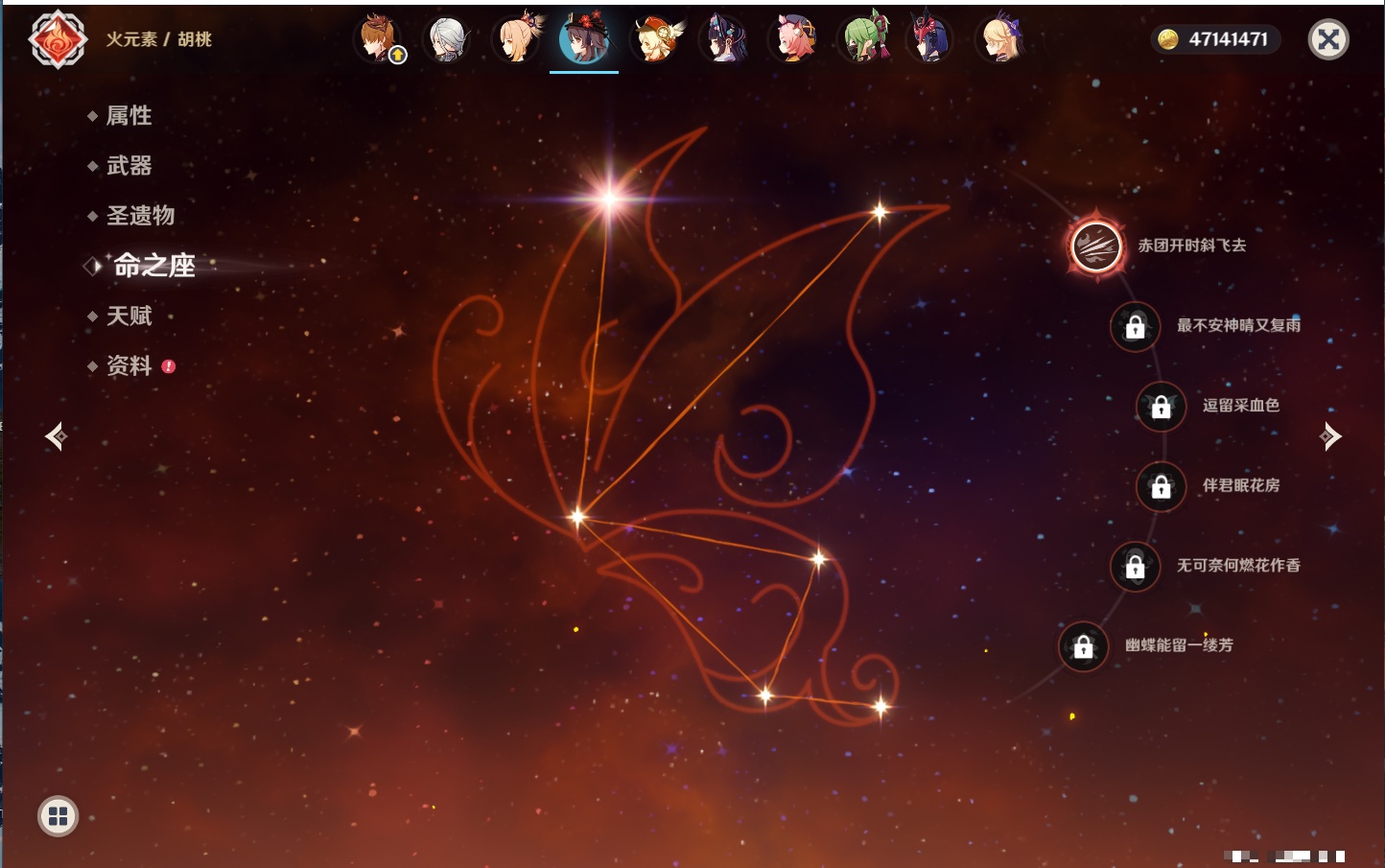Image resolution: width=1385 pixels, height=868 pixels.
Task: Select the dark-haired Yun Jin avatar
Action: pos(724,39)
